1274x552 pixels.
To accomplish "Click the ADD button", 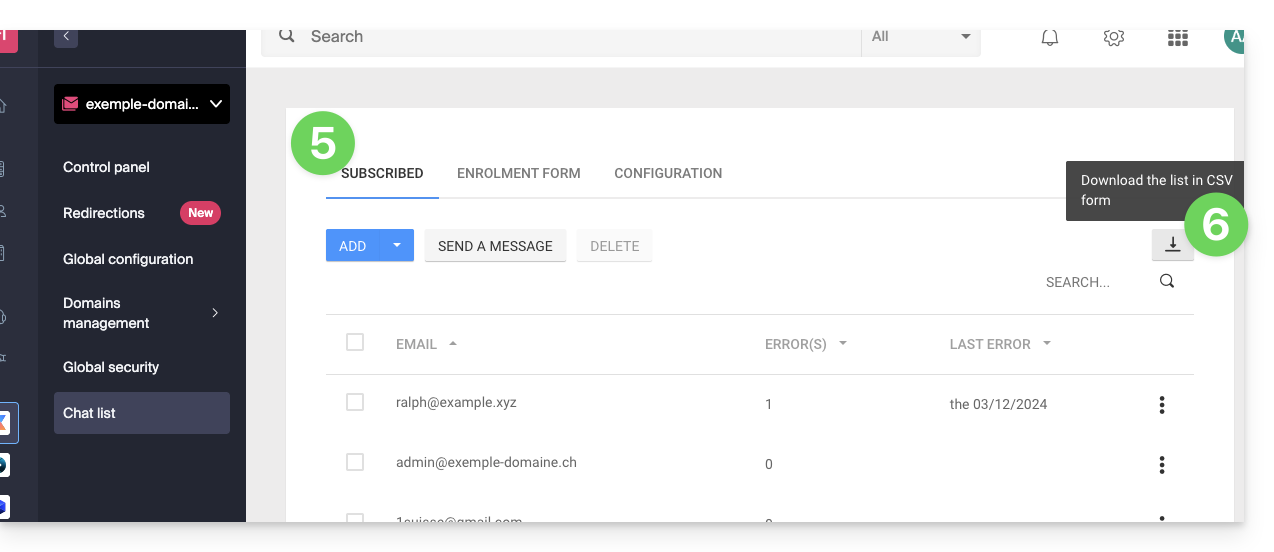I will [353, 245].
